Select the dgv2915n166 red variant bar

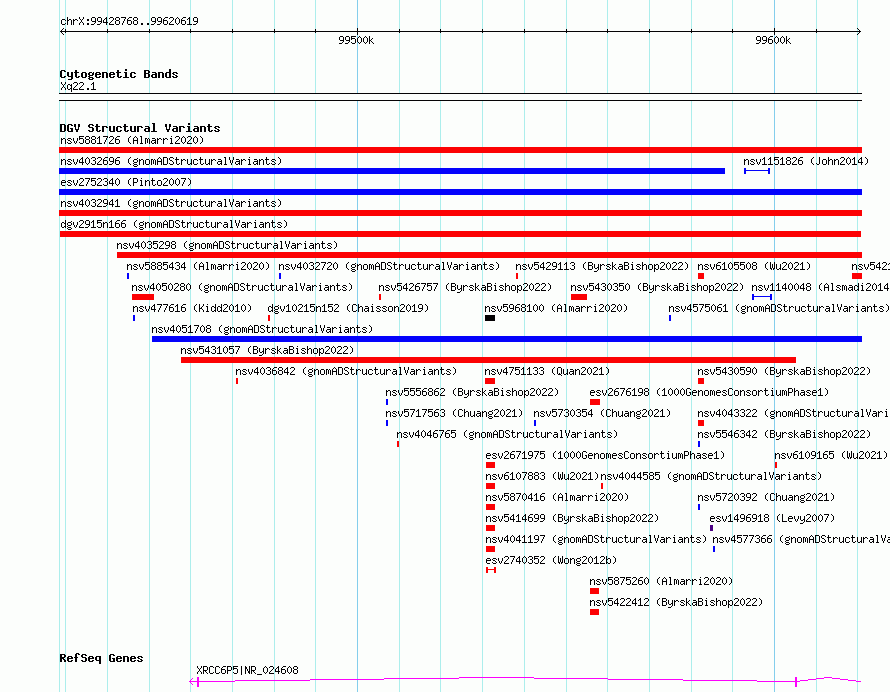460,234
